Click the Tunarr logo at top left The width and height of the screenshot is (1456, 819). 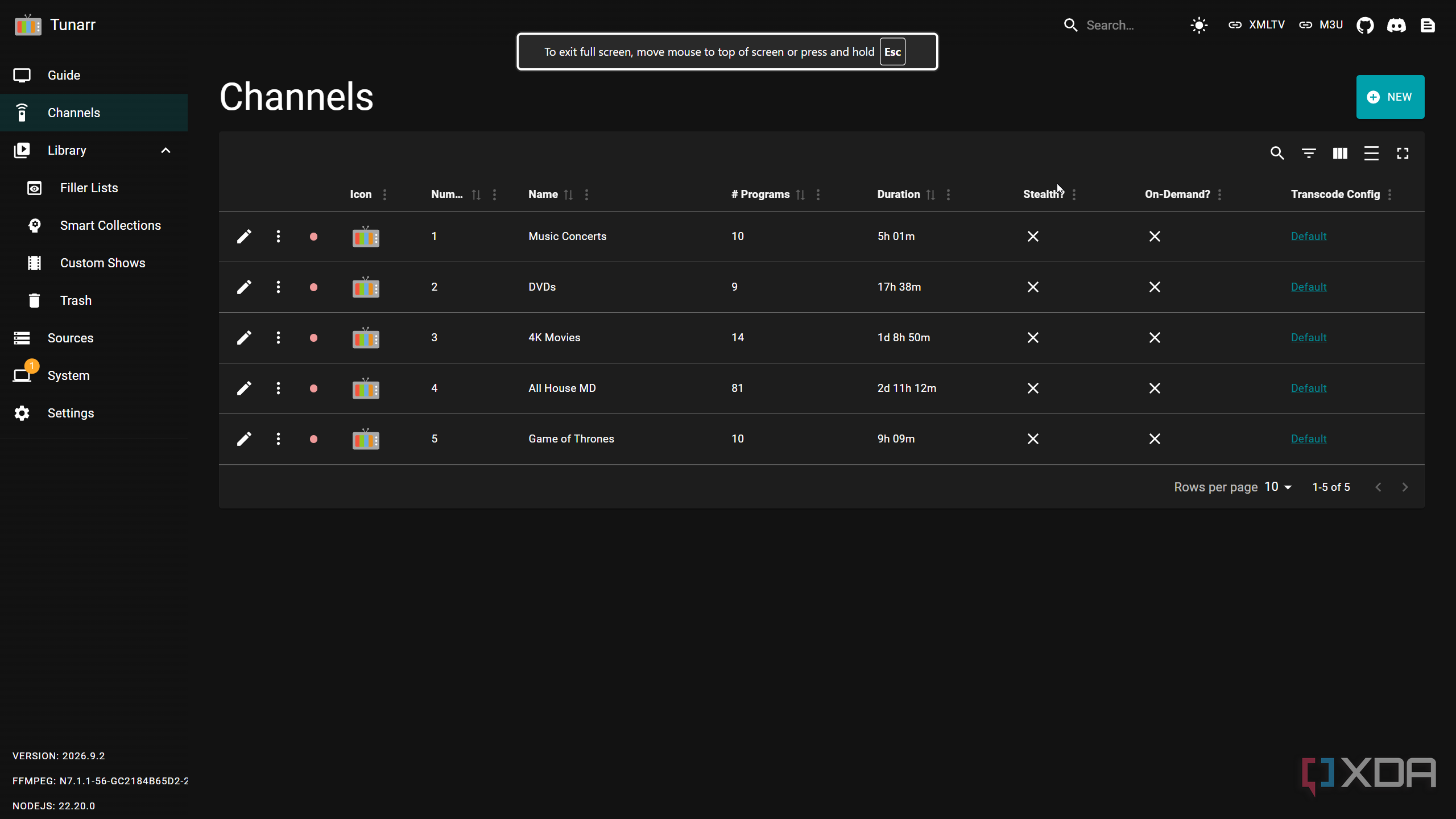click(x=28, y=25)
